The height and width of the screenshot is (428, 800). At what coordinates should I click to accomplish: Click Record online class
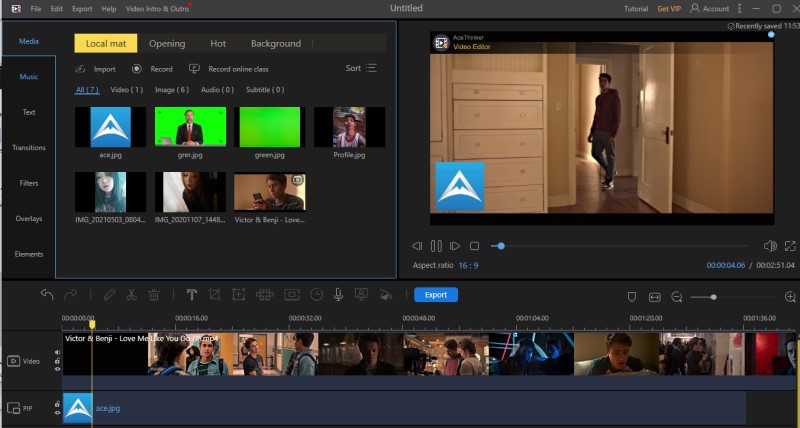(x=229, y=69)
